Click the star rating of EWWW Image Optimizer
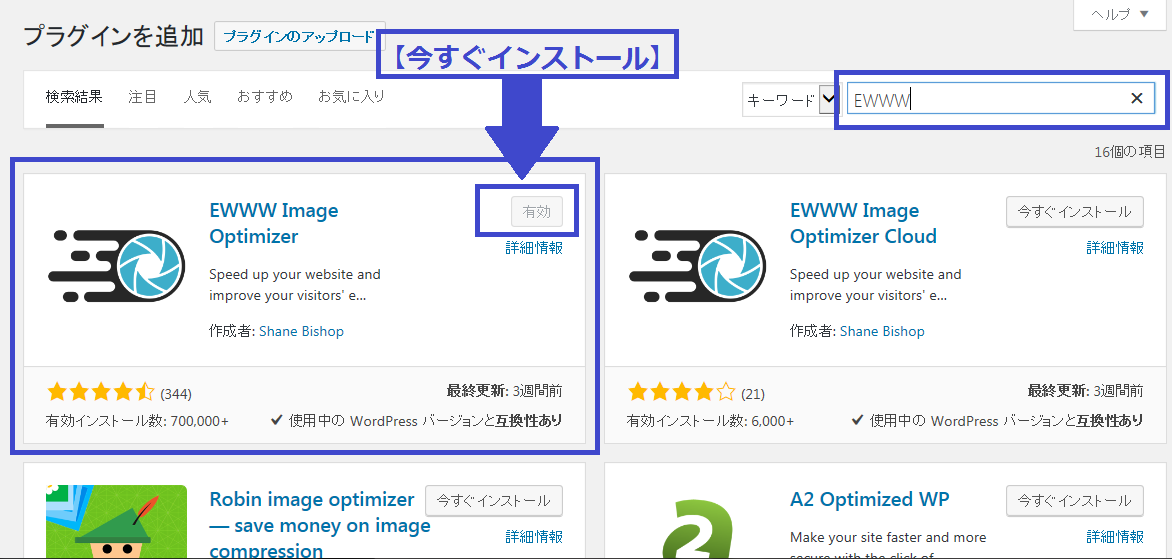The height and width of the screenshot is (559, 1172). (x=100, y=392)
